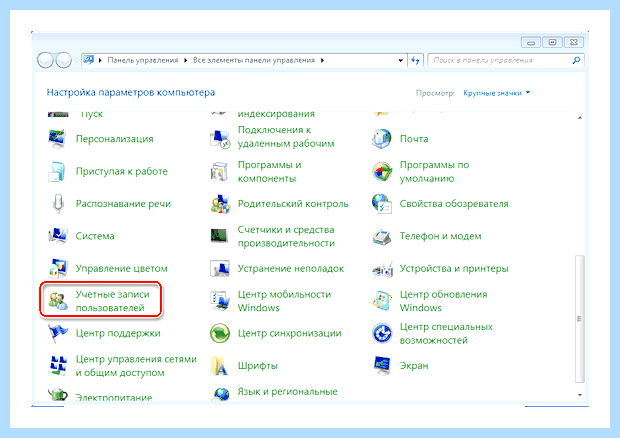Open Центр поддержки flag icon
This screenshot has width=620, height=438.
pos(58,333)
